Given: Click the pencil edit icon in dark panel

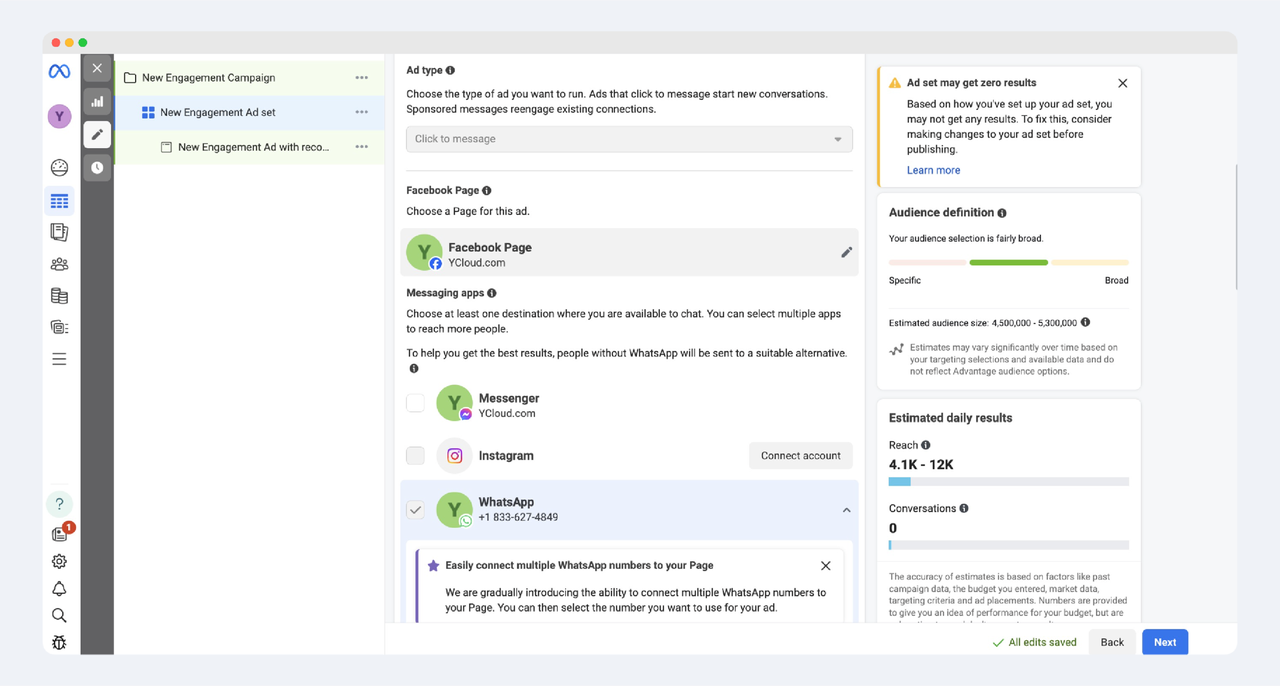Looking at the screenshot, I should pos(97,134).
